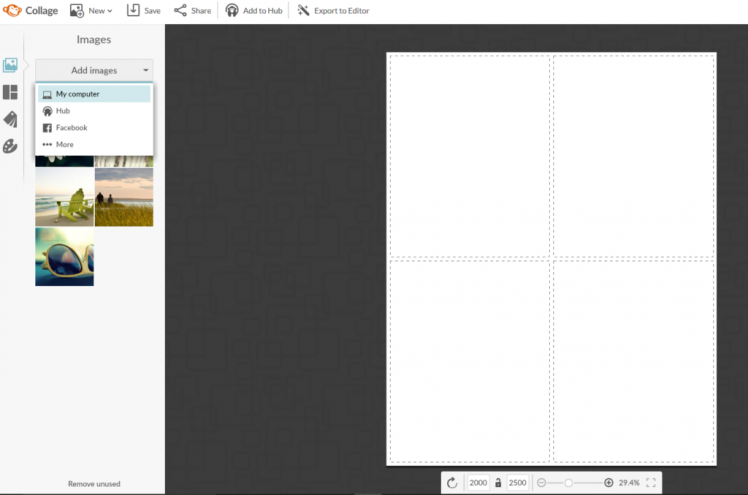
Task: Click the Share button
Action: tap(192, 10)
